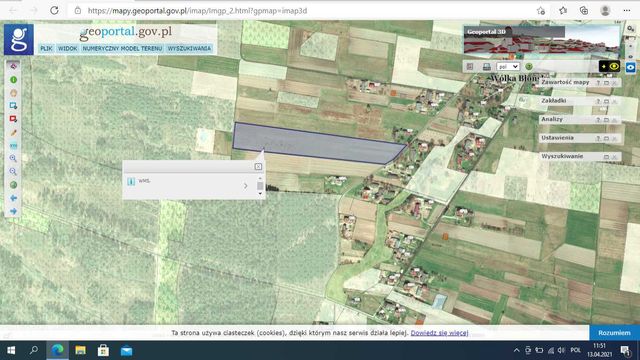The width and height of the screenshot is (640, 360).
Task: Close the Wyszukiwanie panel
Action: point(614,157)
